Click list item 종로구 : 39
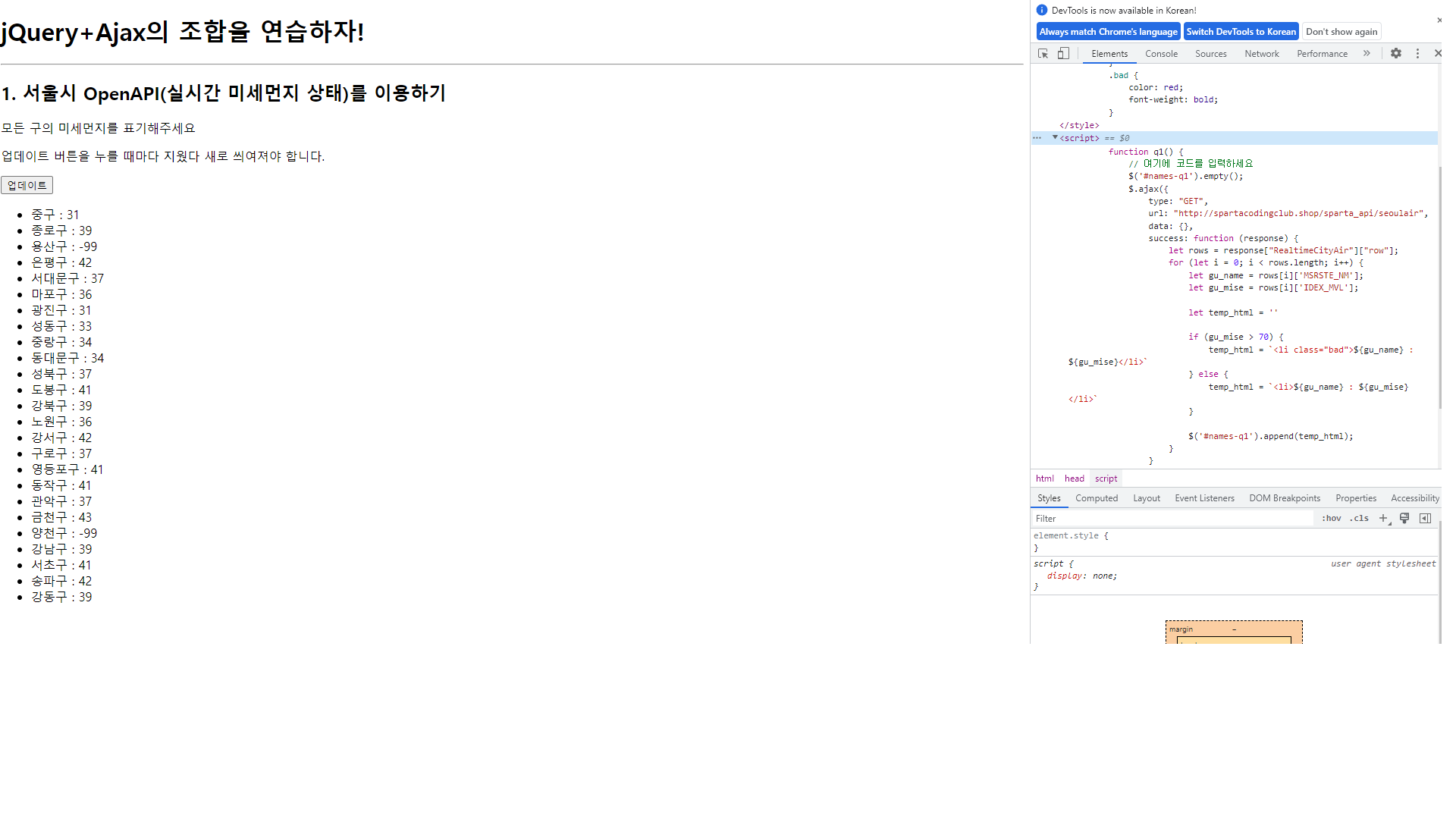 click(x=61, y=231)
